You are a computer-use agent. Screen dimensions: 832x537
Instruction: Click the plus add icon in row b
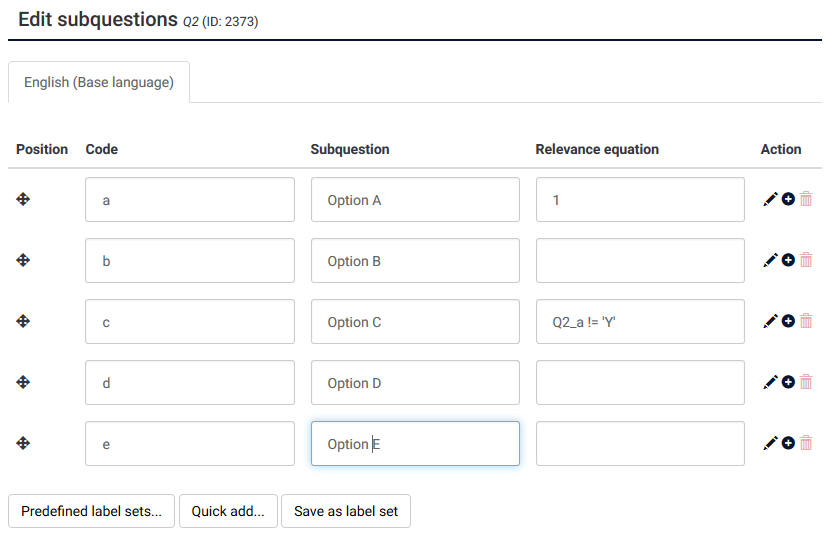click(788, 260)
